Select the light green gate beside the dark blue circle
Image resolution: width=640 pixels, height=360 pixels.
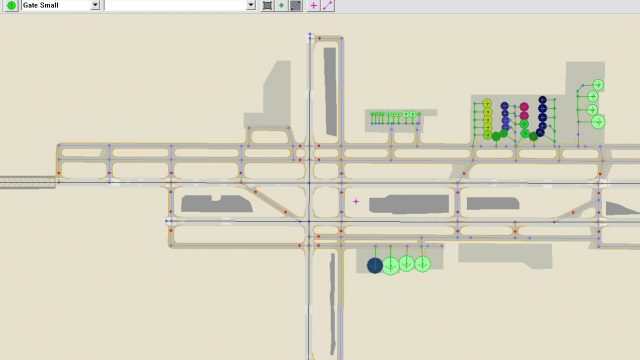391,266
